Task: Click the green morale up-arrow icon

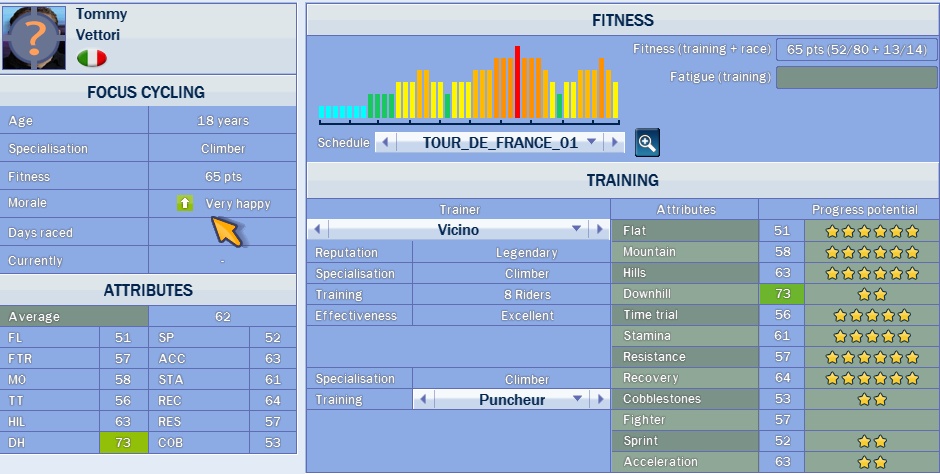Action: (185, 203)
